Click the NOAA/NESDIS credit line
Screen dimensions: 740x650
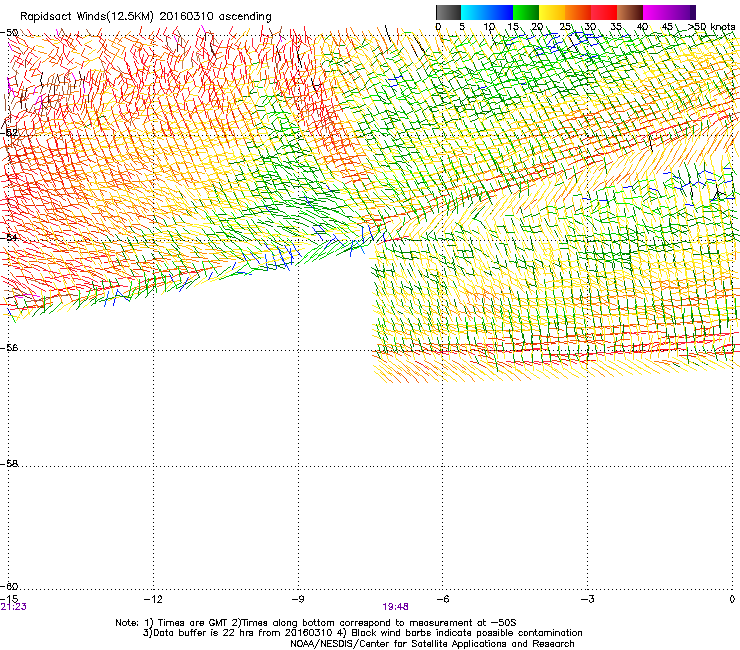(x=432, y=644)
